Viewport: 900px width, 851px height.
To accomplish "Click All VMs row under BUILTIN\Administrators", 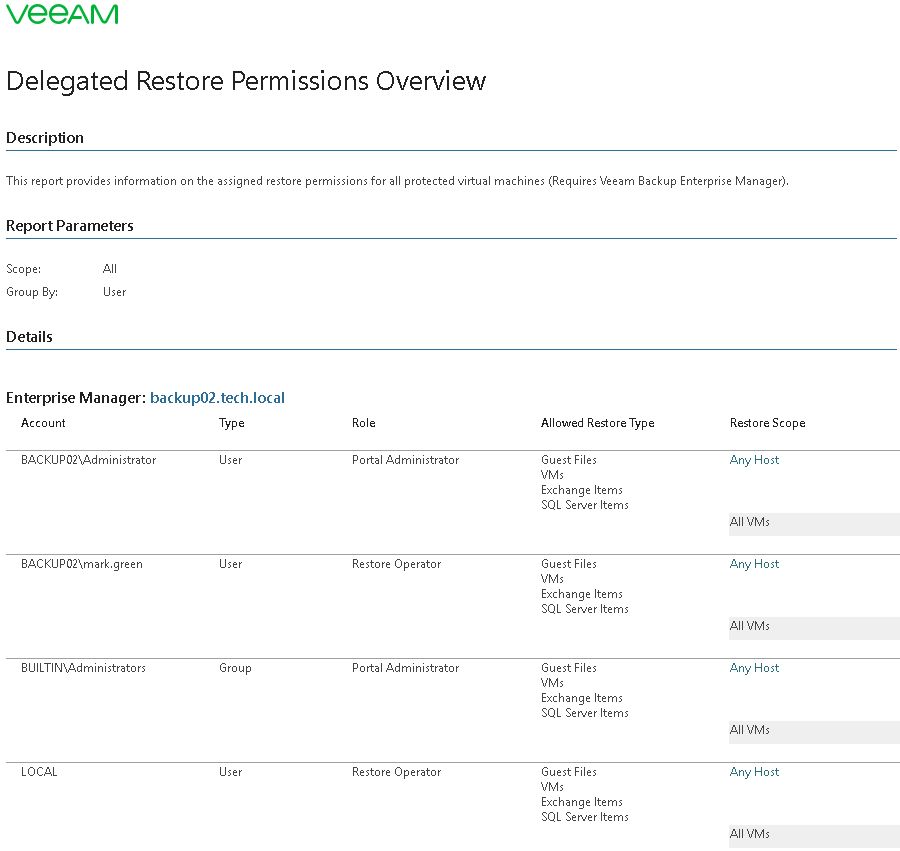I will coord(814,732).
